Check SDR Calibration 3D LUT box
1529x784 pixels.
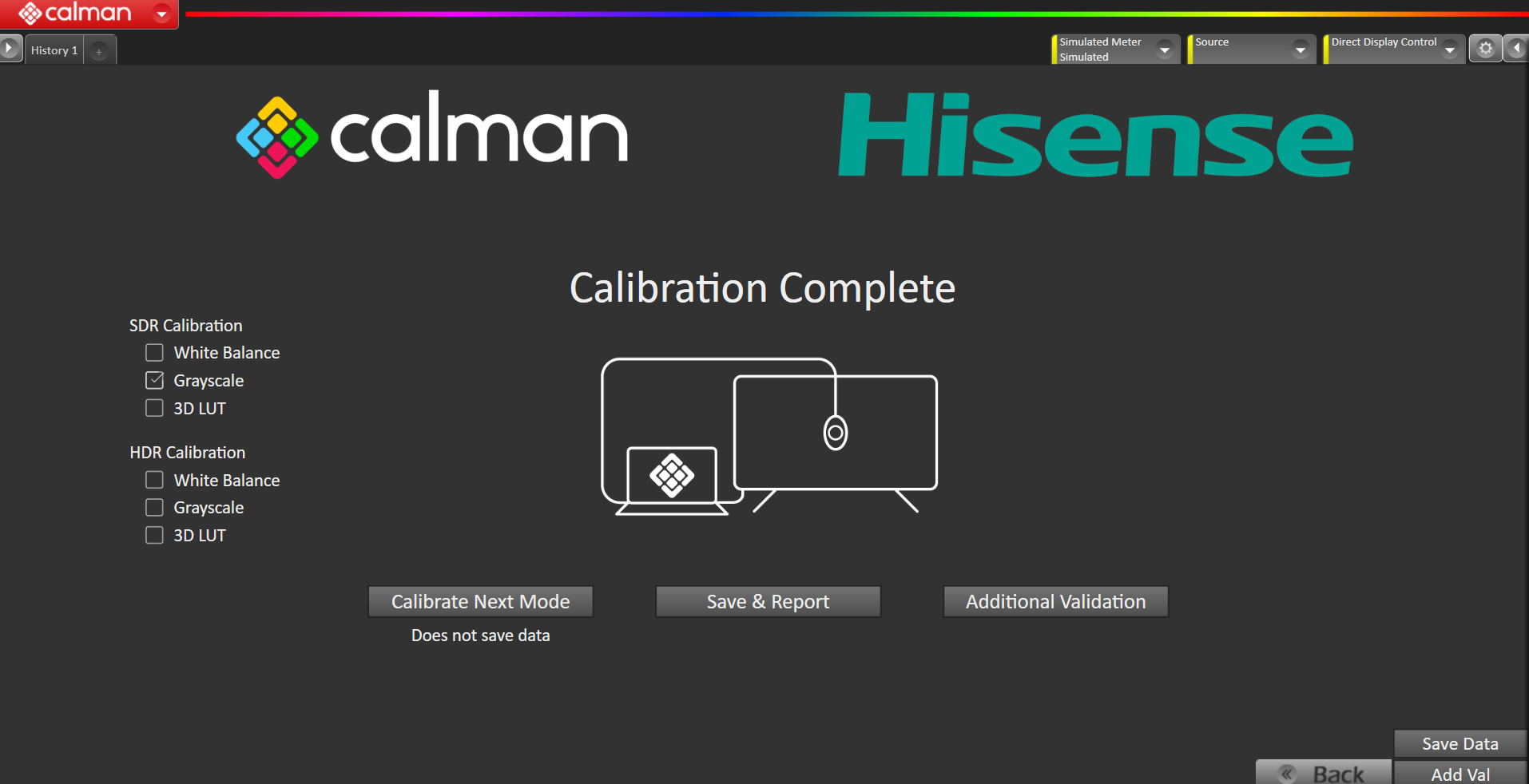point(154,408)
